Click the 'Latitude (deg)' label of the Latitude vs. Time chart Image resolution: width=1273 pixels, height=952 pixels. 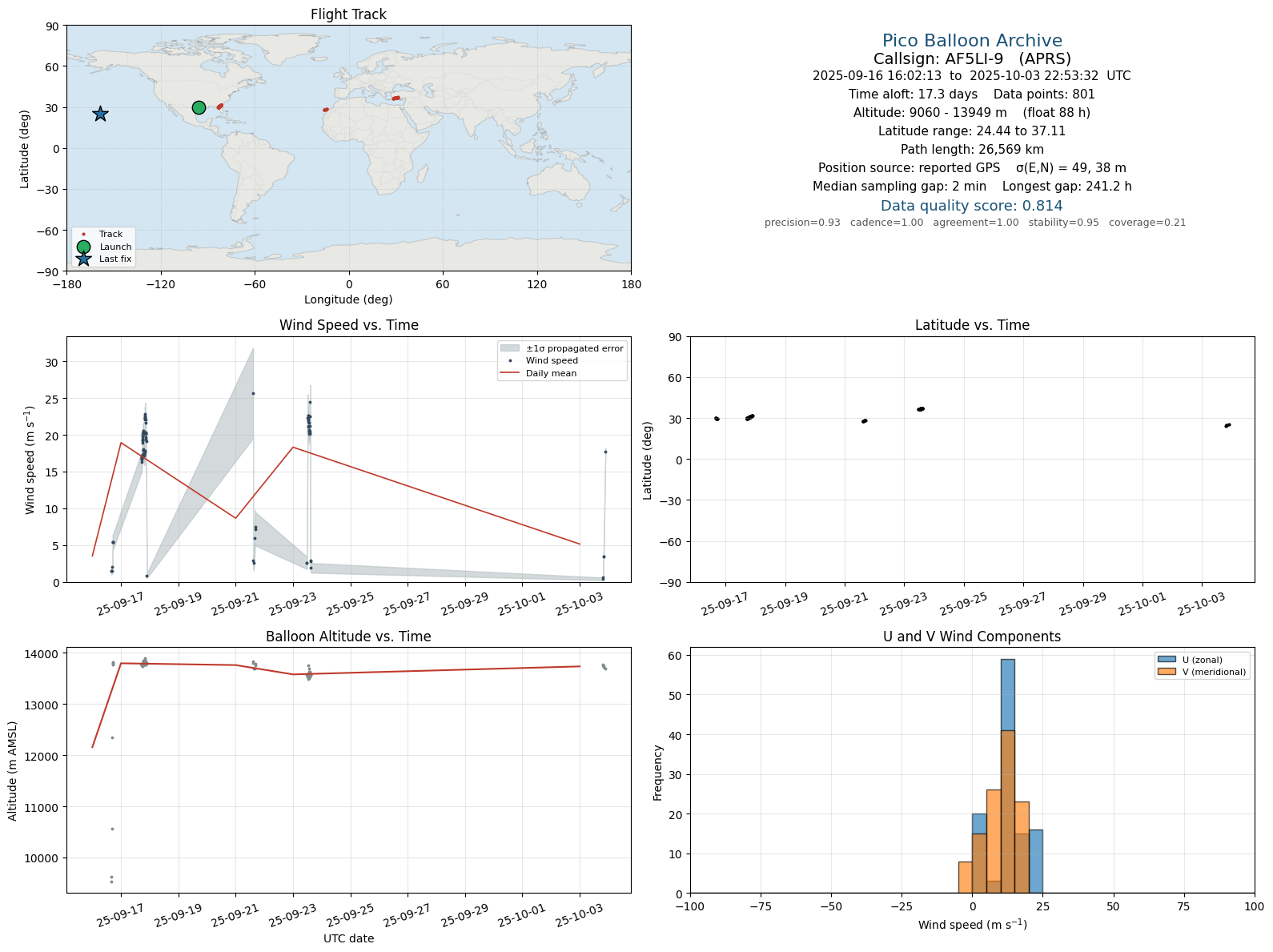tap(648, 460)
